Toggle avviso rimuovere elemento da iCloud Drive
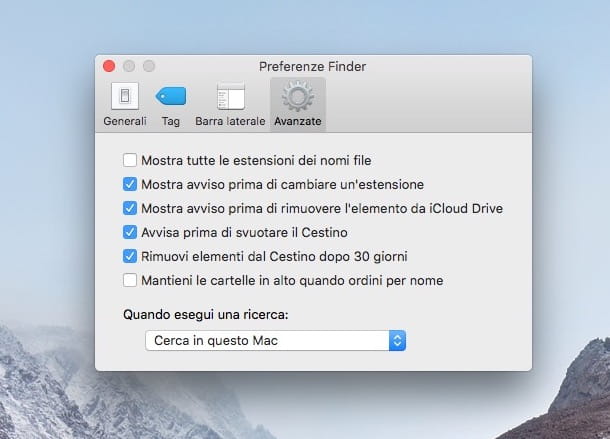Screen dimensions: 610x439 click(x=130, y=208)
